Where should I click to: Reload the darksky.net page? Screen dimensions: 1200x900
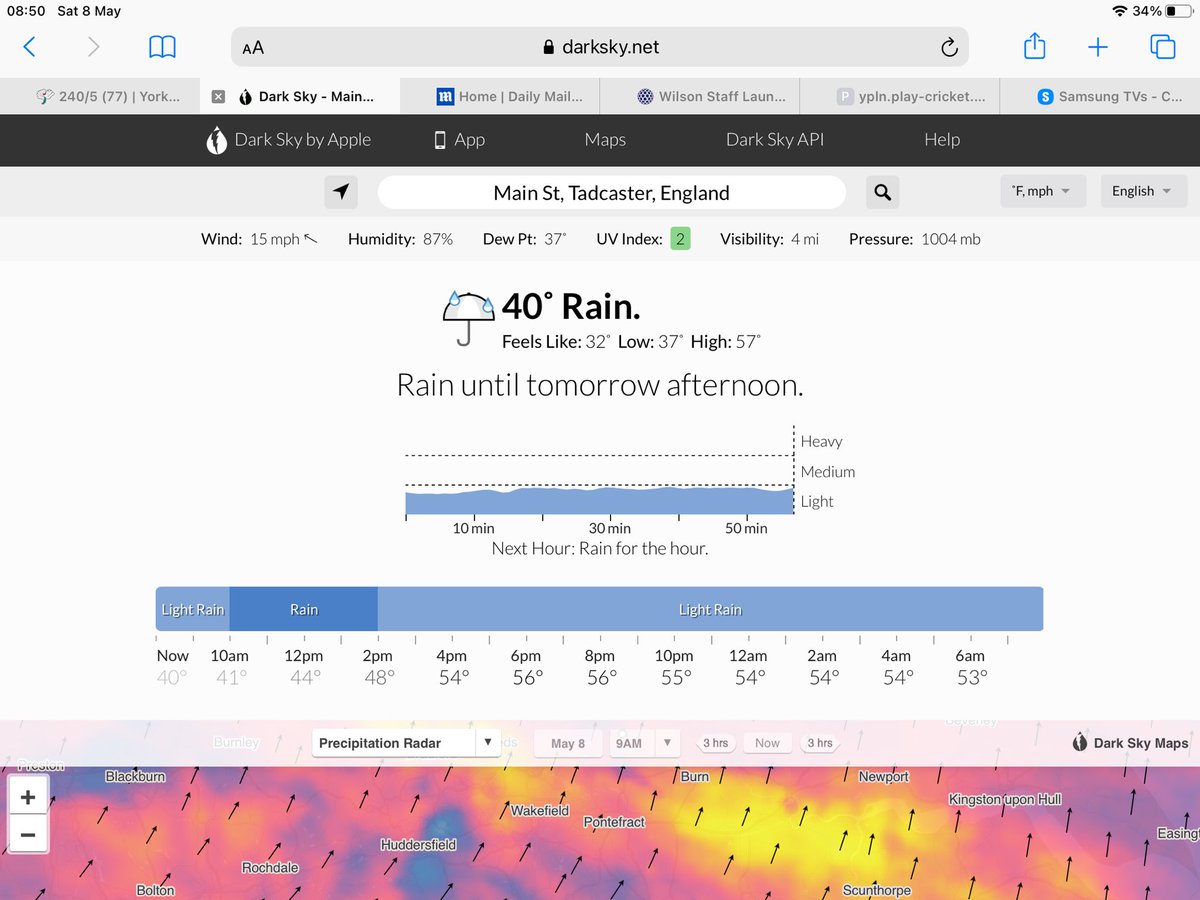949,47
